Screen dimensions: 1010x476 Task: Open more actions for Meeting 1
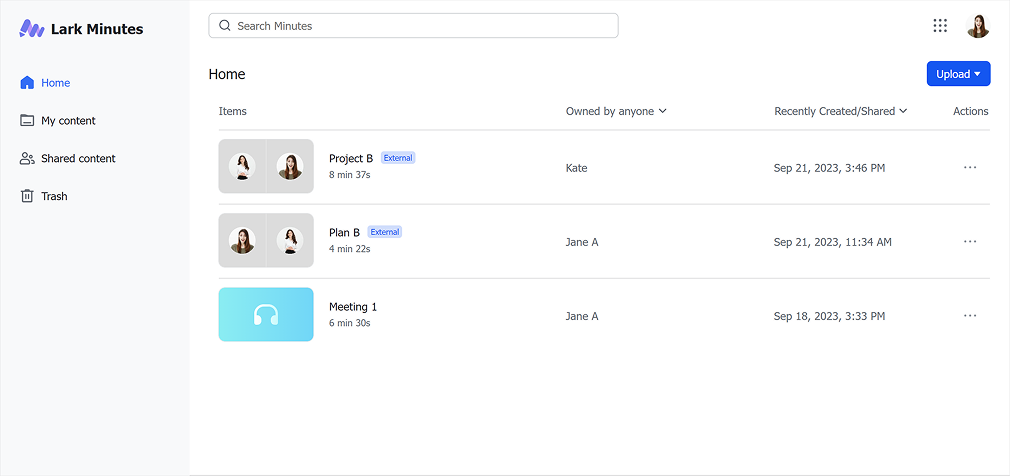[970, 316]
